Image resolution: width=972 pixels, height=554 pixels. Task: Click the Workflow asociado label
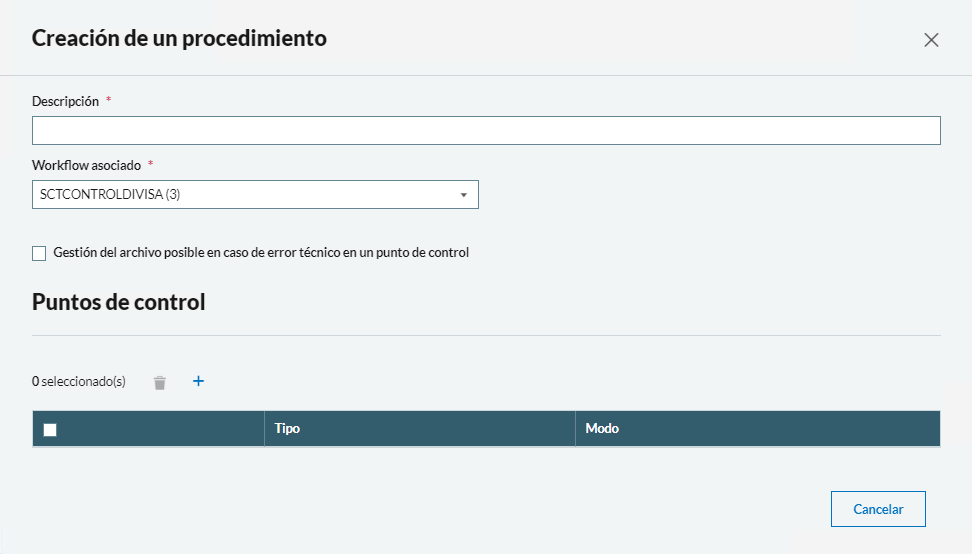(x=86, y=165)
